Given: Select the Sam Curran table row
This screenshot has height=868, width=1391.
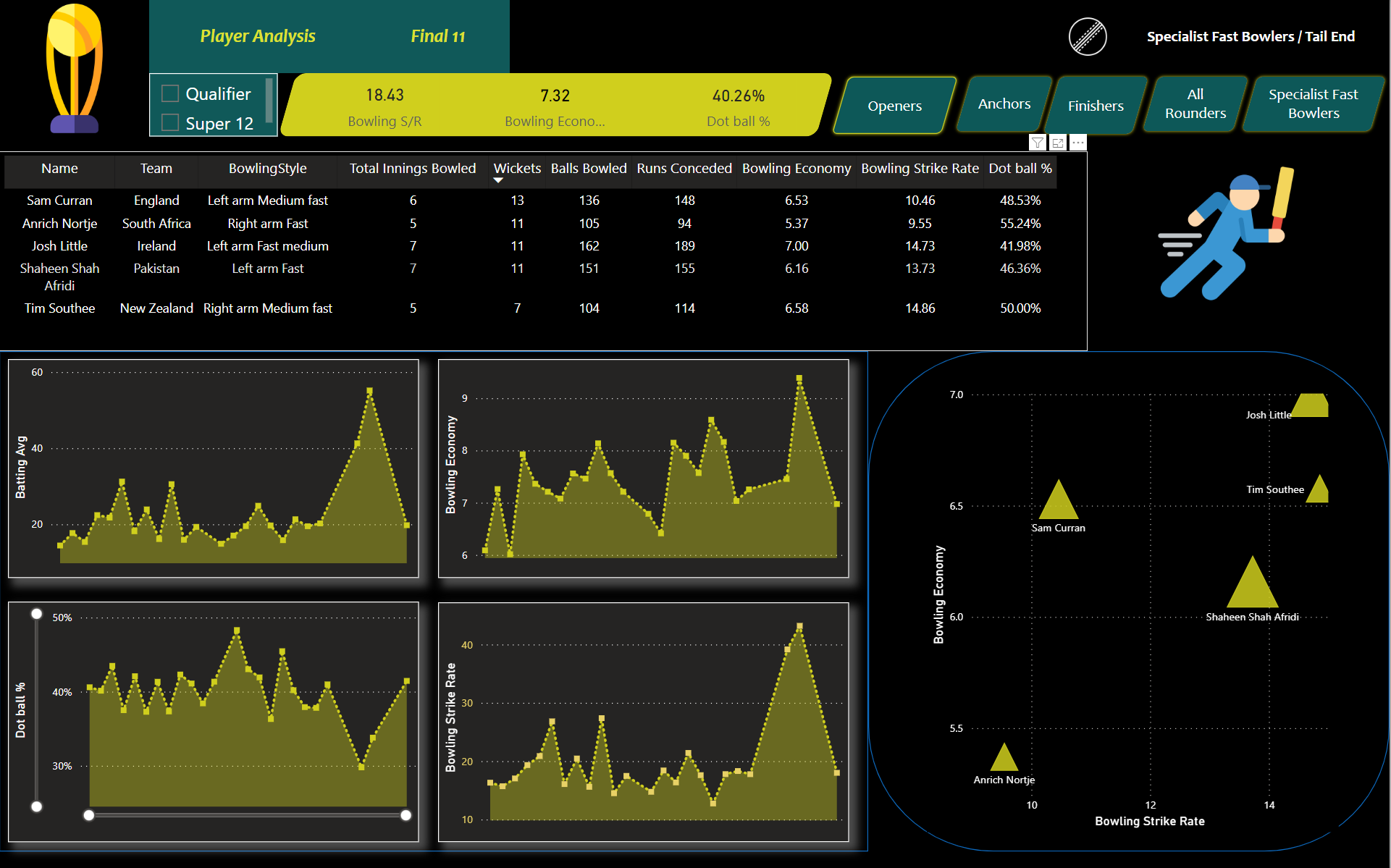Looking at the screenshot, I should (x=59, y=201).
